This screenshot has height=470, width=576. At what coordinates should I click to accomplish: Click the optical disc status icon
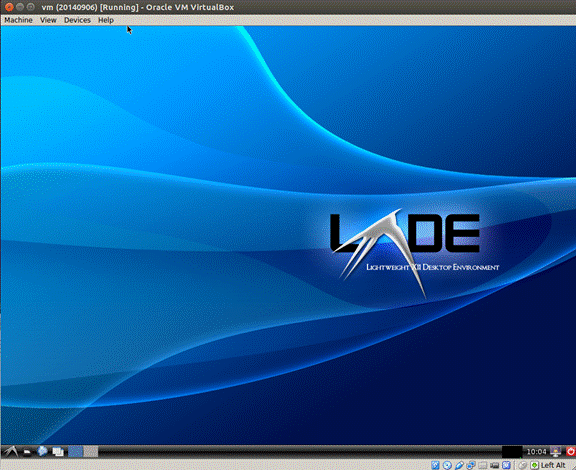click(x=447, y=465)
